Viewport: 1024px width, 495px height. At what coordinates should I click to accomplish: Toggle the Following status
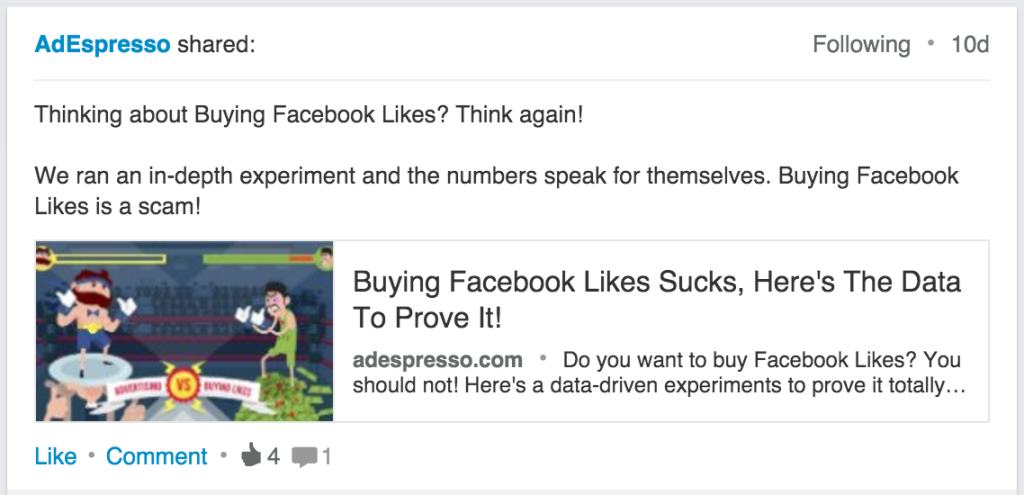861,44
